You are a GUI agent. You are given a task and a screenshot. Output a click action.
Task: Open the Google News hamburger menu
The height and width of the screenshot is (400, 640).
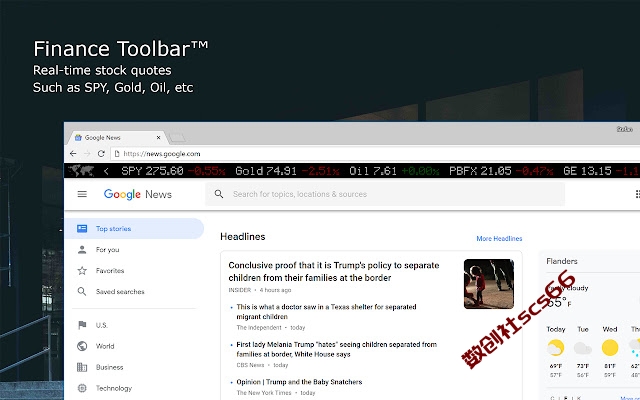[x=82, y=194]
